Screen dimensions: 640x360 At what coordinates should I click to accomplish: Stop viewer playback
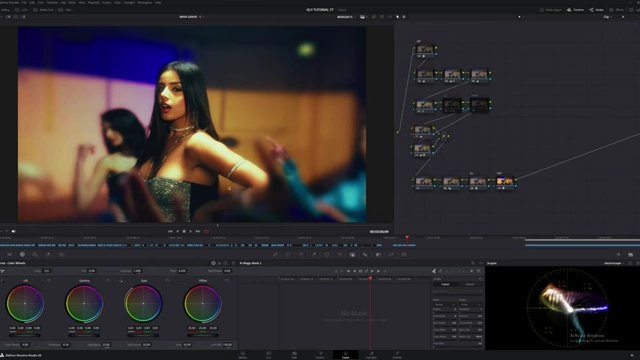184,231
